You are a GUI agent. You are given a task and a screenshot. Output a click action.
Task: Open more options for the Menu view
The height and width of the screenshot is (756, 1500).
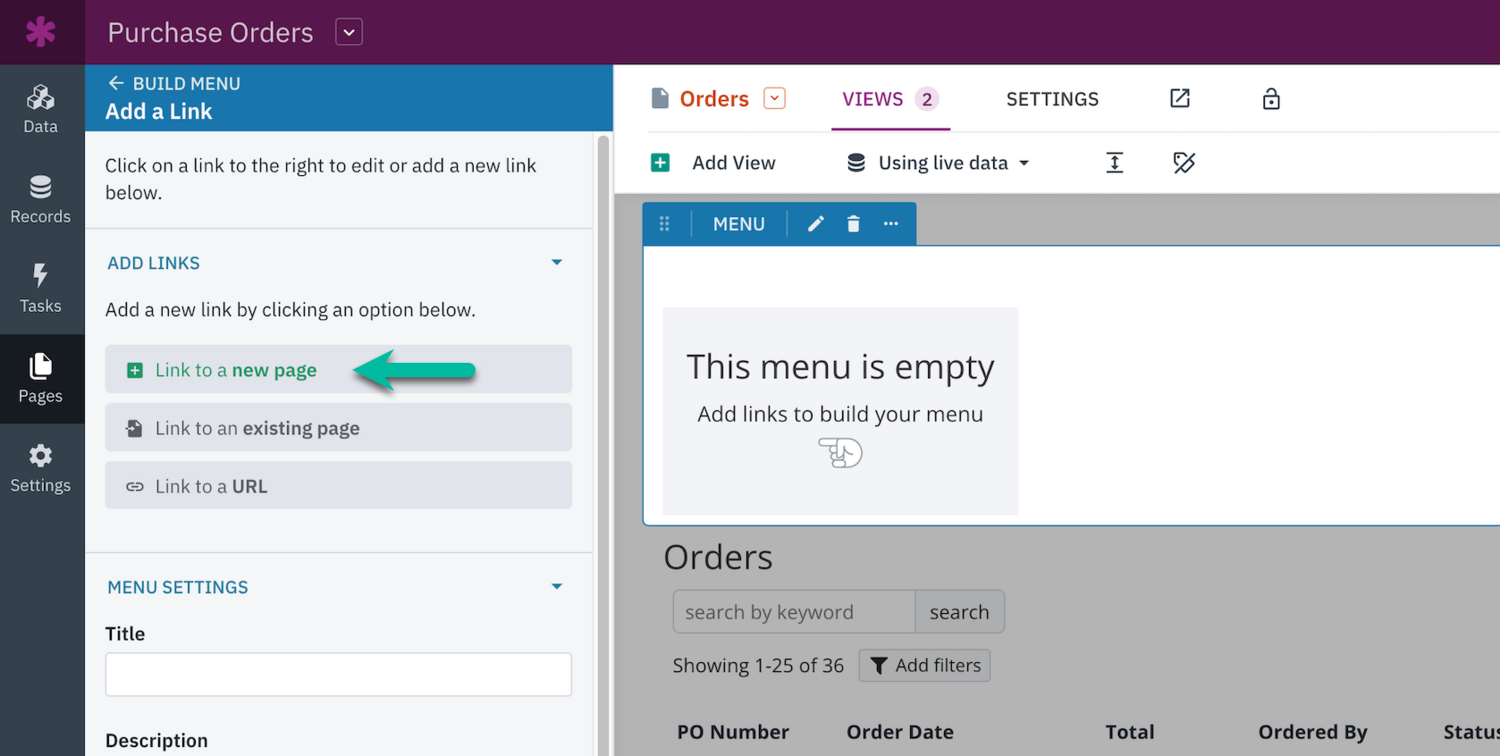tap(891, 223)
